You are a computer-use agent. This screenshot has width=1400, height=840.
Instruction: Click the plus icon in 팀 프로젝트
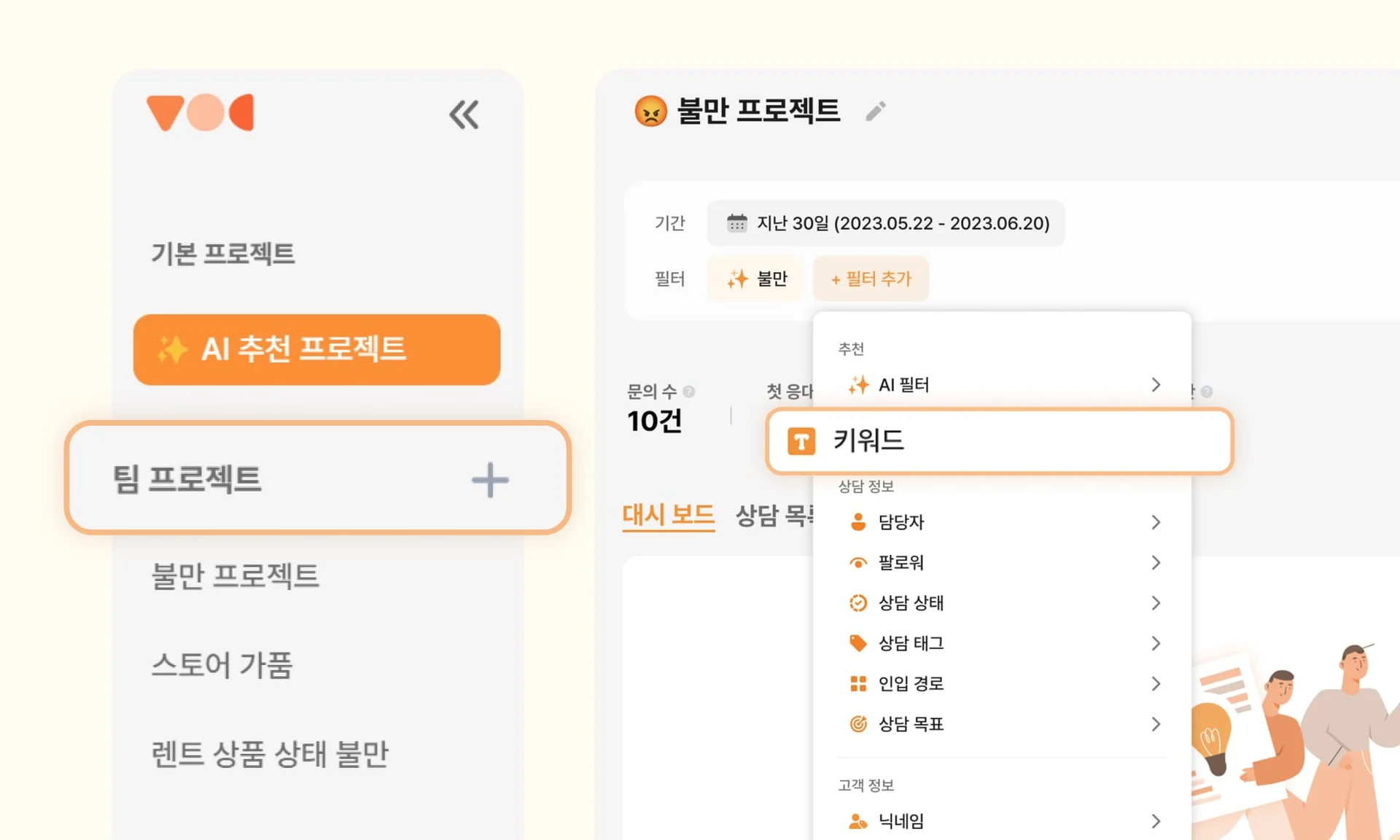click(490, 480)
